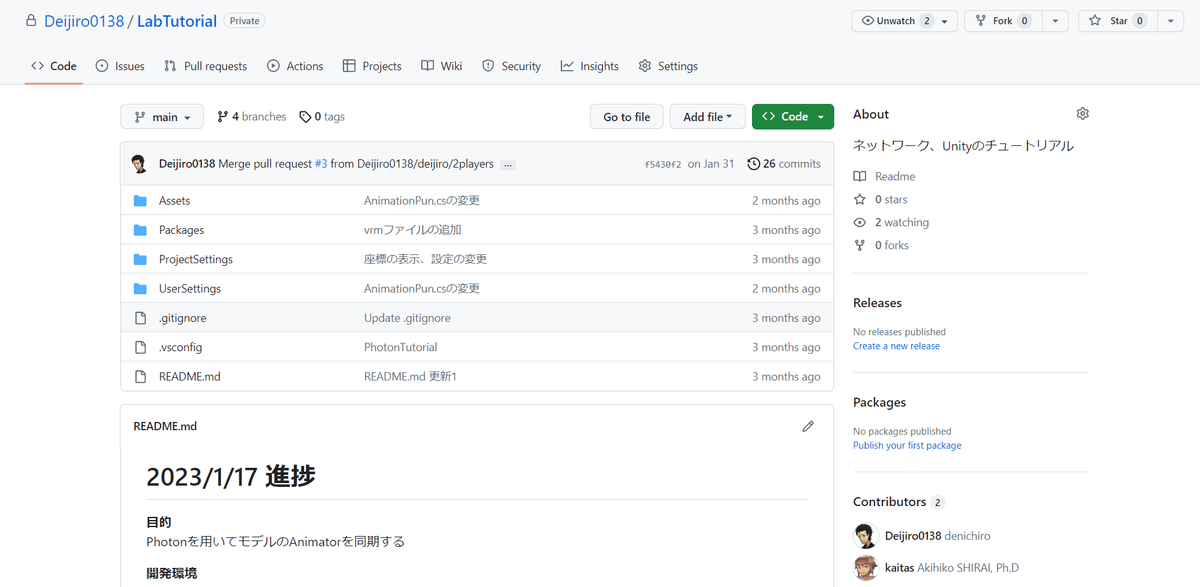Image resolution: width=1200 pixels, height=587 pixels.
Task: Switch to the Issues tab
Action: click(x=120, y=66)
